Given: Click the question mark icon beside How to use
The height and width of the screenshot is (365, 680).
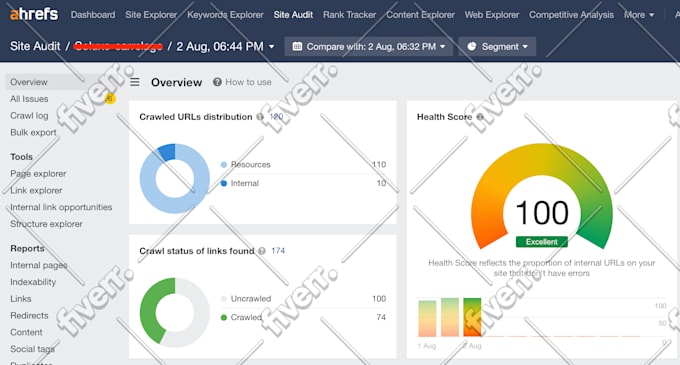Looking at the screenshot, I should pos(217,82).
